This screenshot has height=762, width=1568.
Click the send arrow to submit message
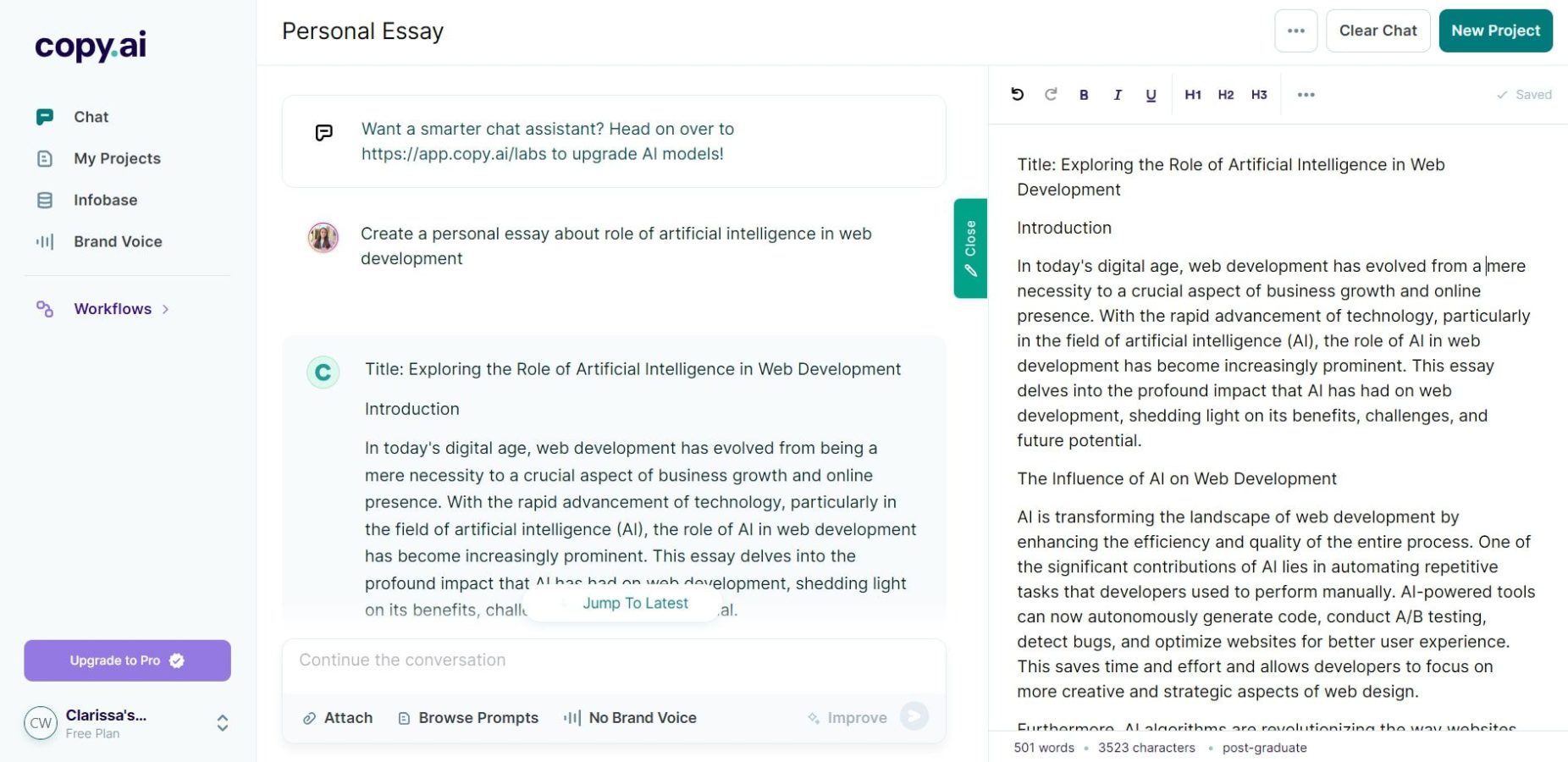point(914,716)
